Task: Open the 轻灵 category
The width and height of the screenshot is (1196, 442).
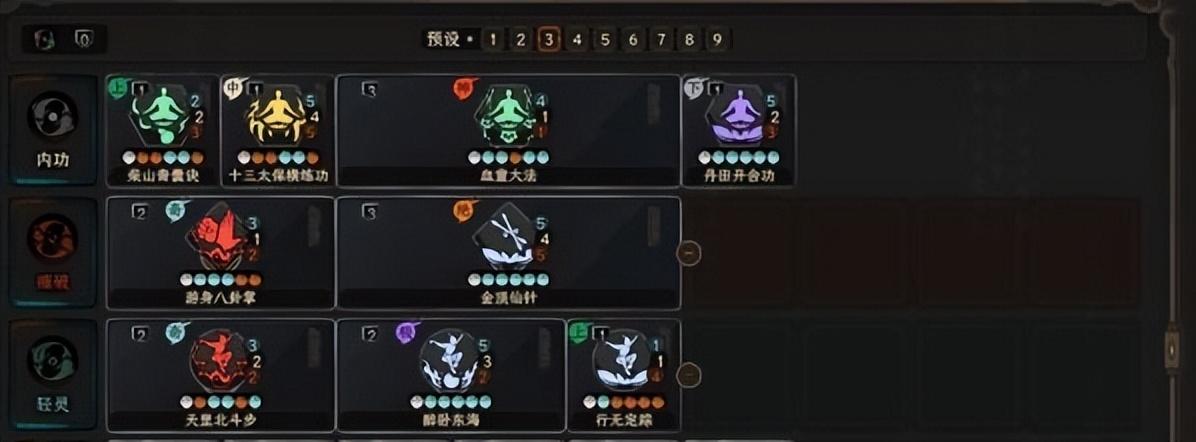Action: [x=53, y=374]
